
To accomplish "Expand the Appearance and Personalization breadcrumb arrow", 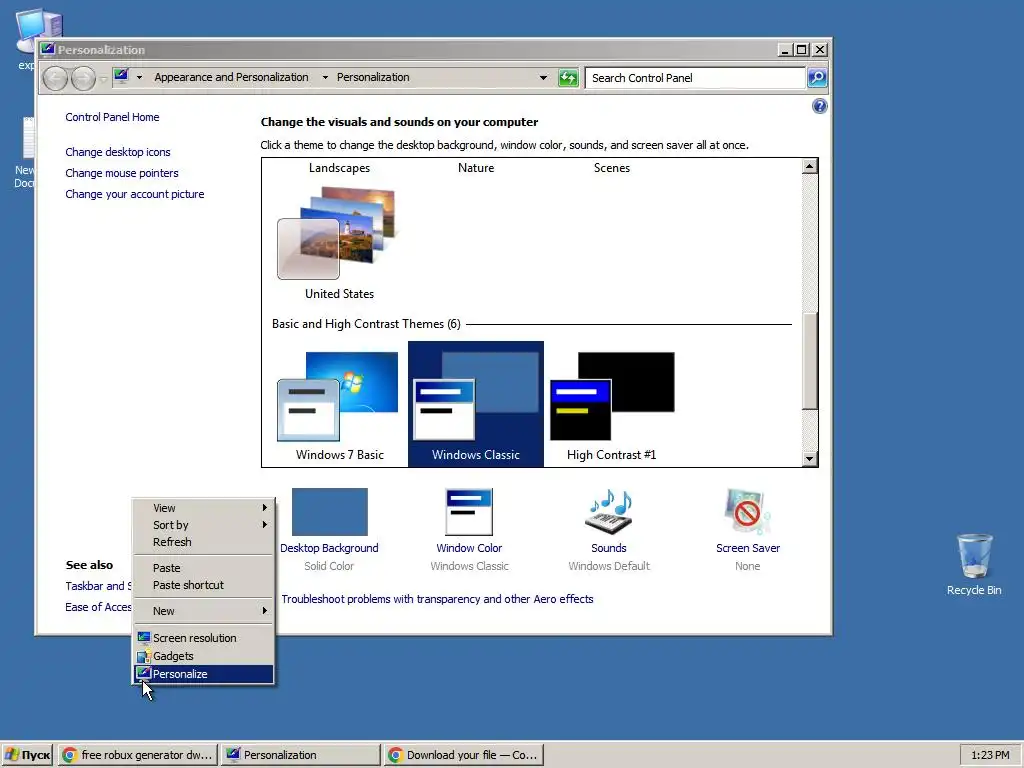I will (325, 77).
